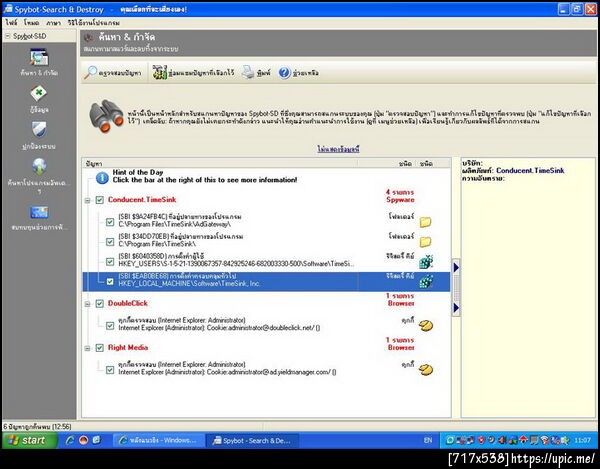
Task: Click cookie icon of the ad.yieldmanager.com entry
Action: click(x=426, y=370)
